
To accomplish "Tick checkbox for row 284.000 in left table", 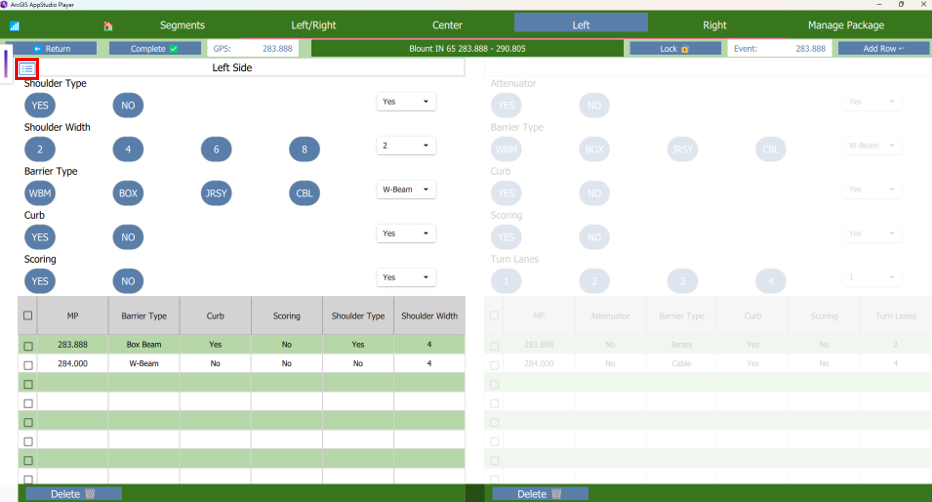I will tap(28, 365).
